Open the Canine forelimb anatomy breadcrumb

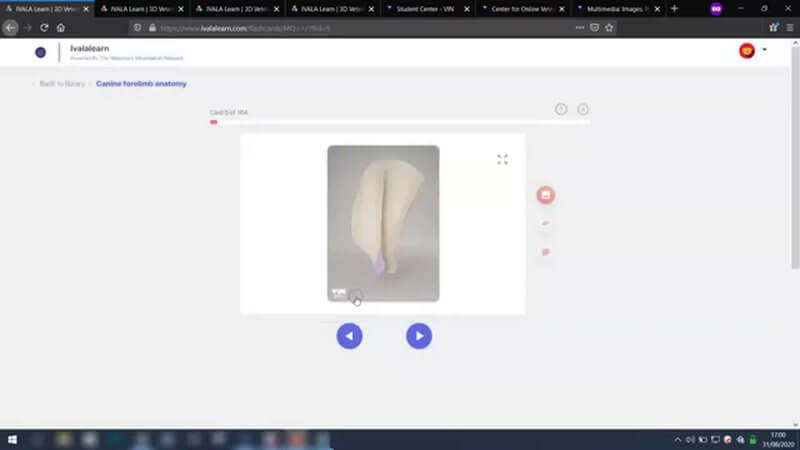coord(141,84)
